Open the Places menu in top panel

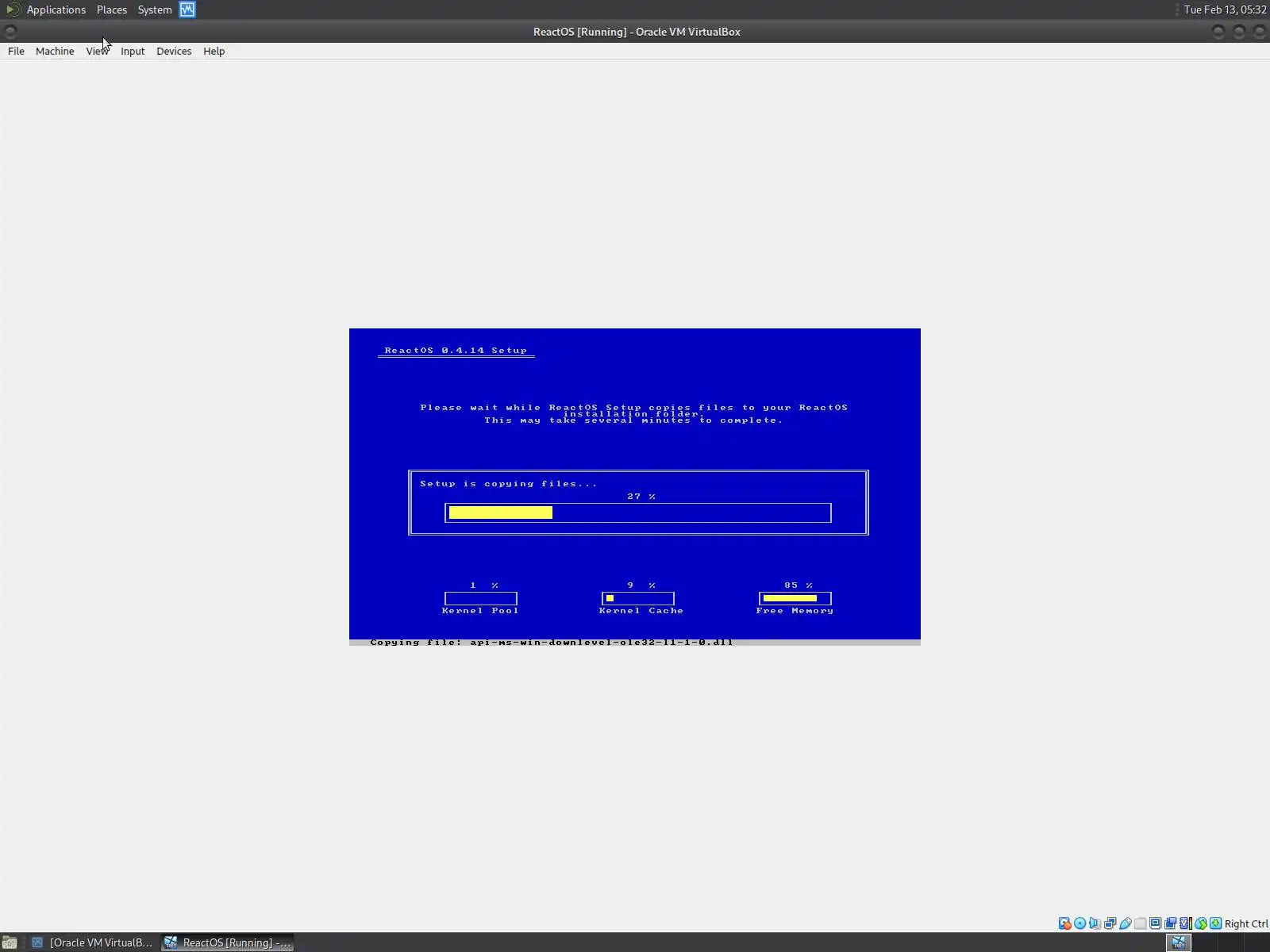pyautogui.click(x=112, y=10)
